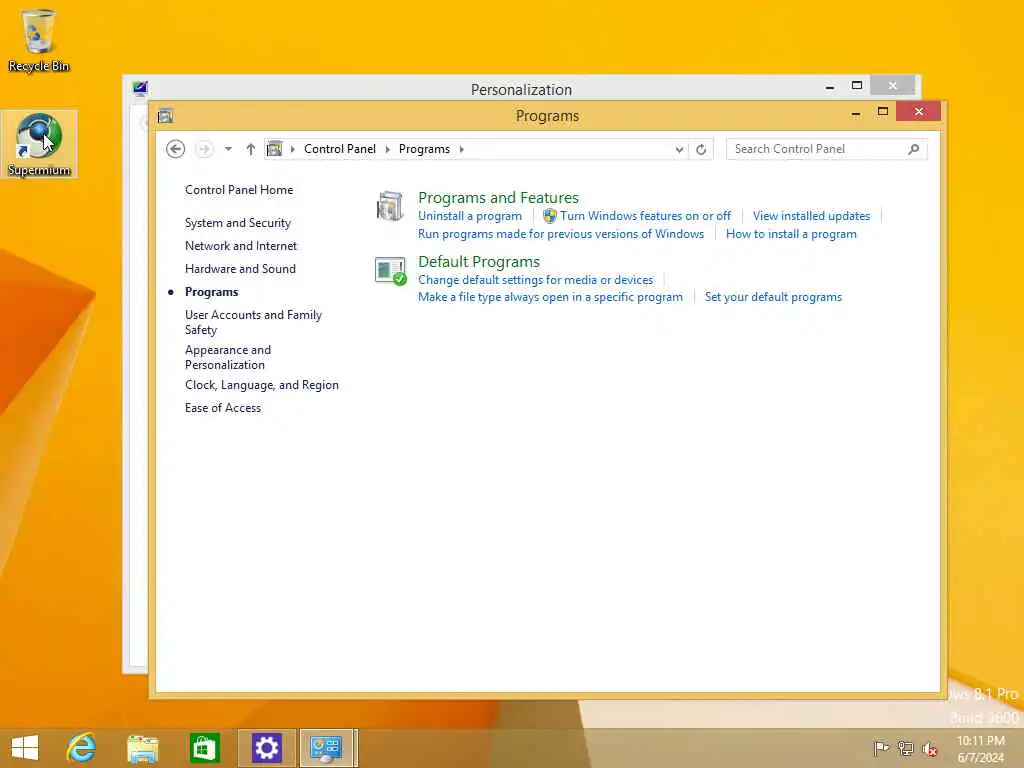Go back using the back arrow button
Image resolution: width=1024 pixels, height=768 pixels.
(x=175, y=149)
